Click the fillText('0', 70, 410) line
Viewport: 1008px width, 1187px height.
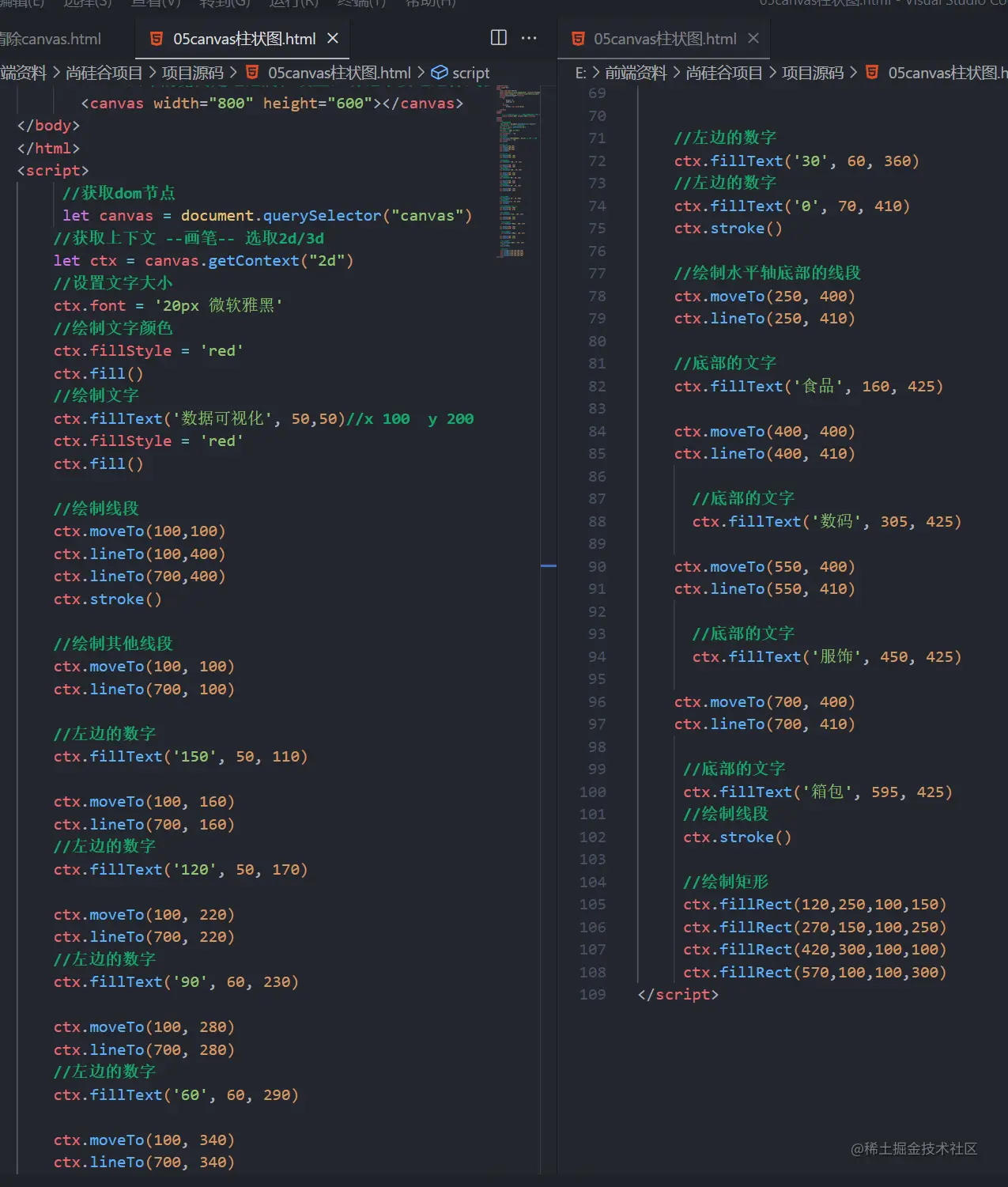click(x=792, y=206)
